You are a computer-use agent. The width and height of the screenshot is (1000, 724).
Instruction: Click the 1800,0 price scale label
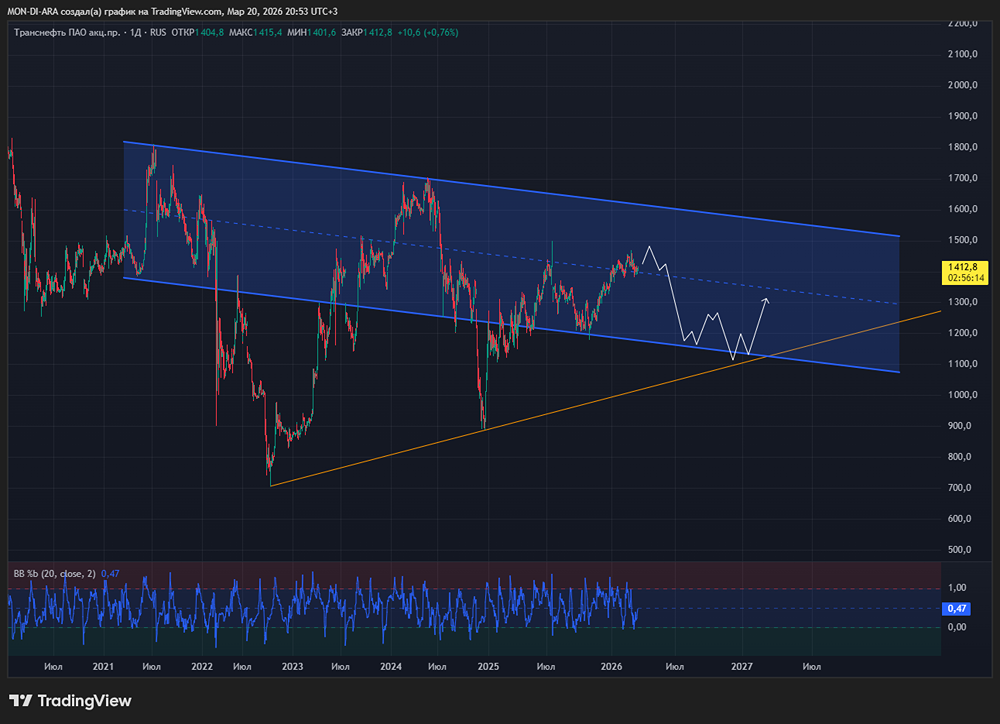point(962,147)
